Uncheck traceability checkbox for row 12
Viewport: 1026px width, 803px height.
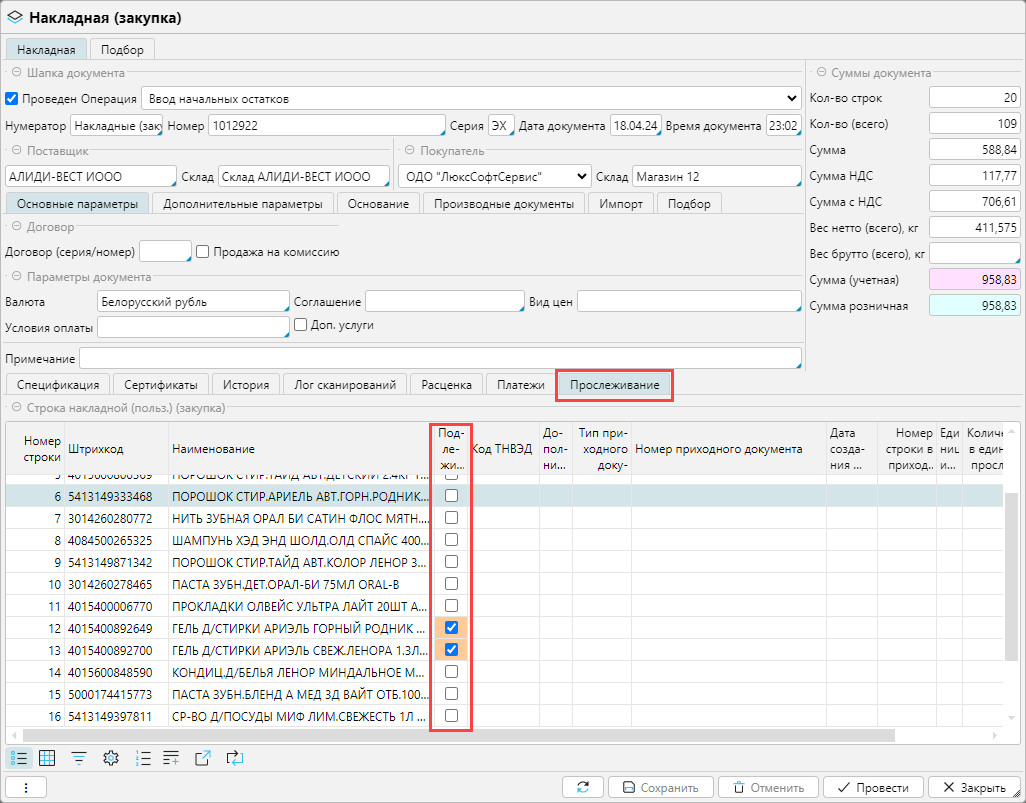click(x=451, y=628)
